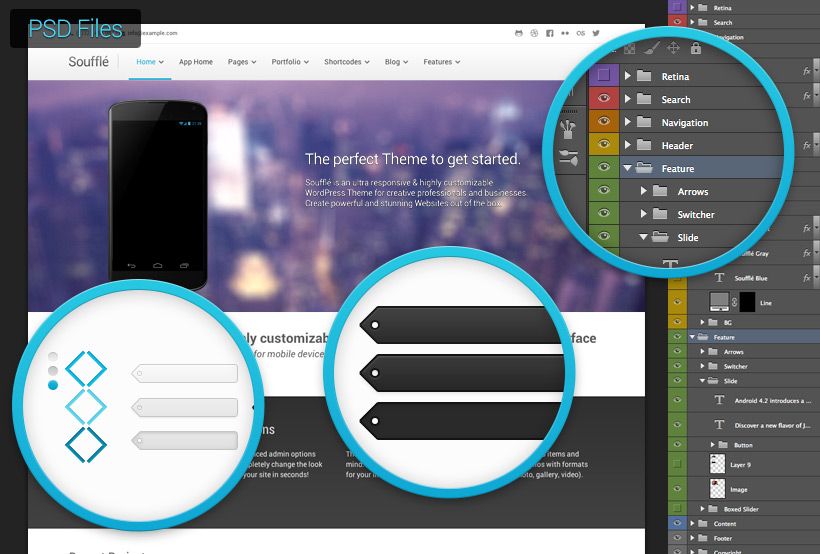
Task: Select the Layer 9 thumbnail
Action: coord(718,464)
